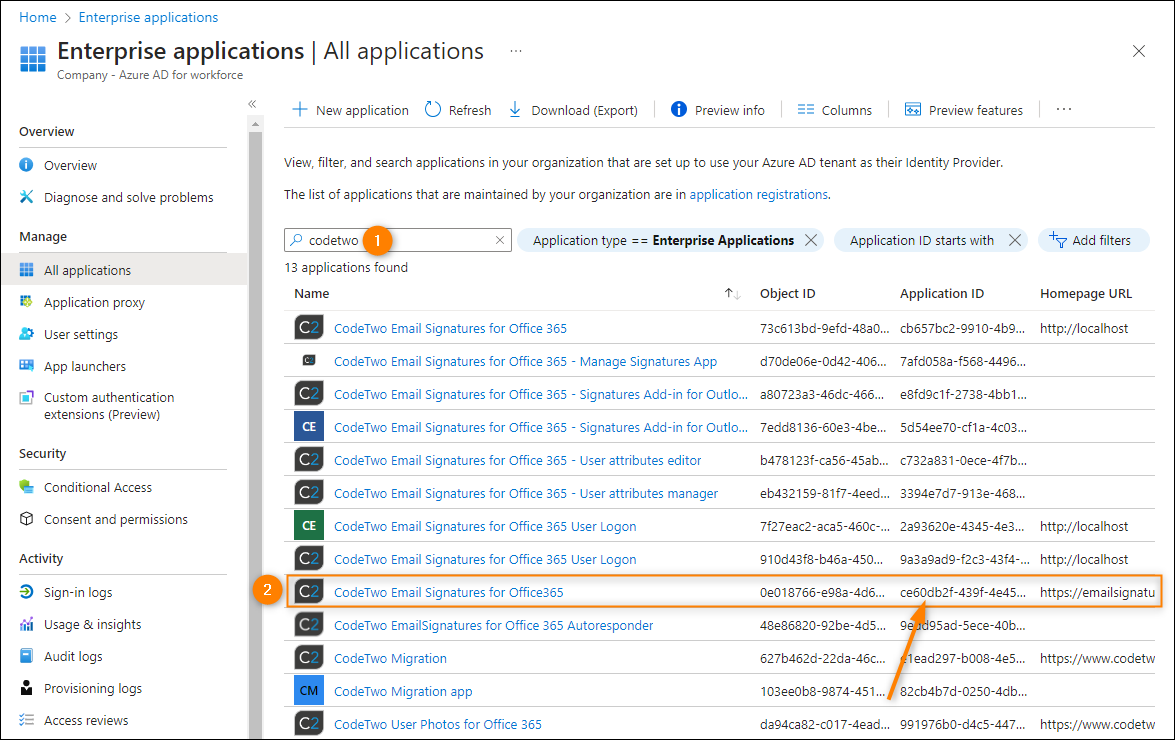This screenshot has width=1175, height=740.
Task: Open Diagnose and solve problems
Action: click(x=128, y=198)
